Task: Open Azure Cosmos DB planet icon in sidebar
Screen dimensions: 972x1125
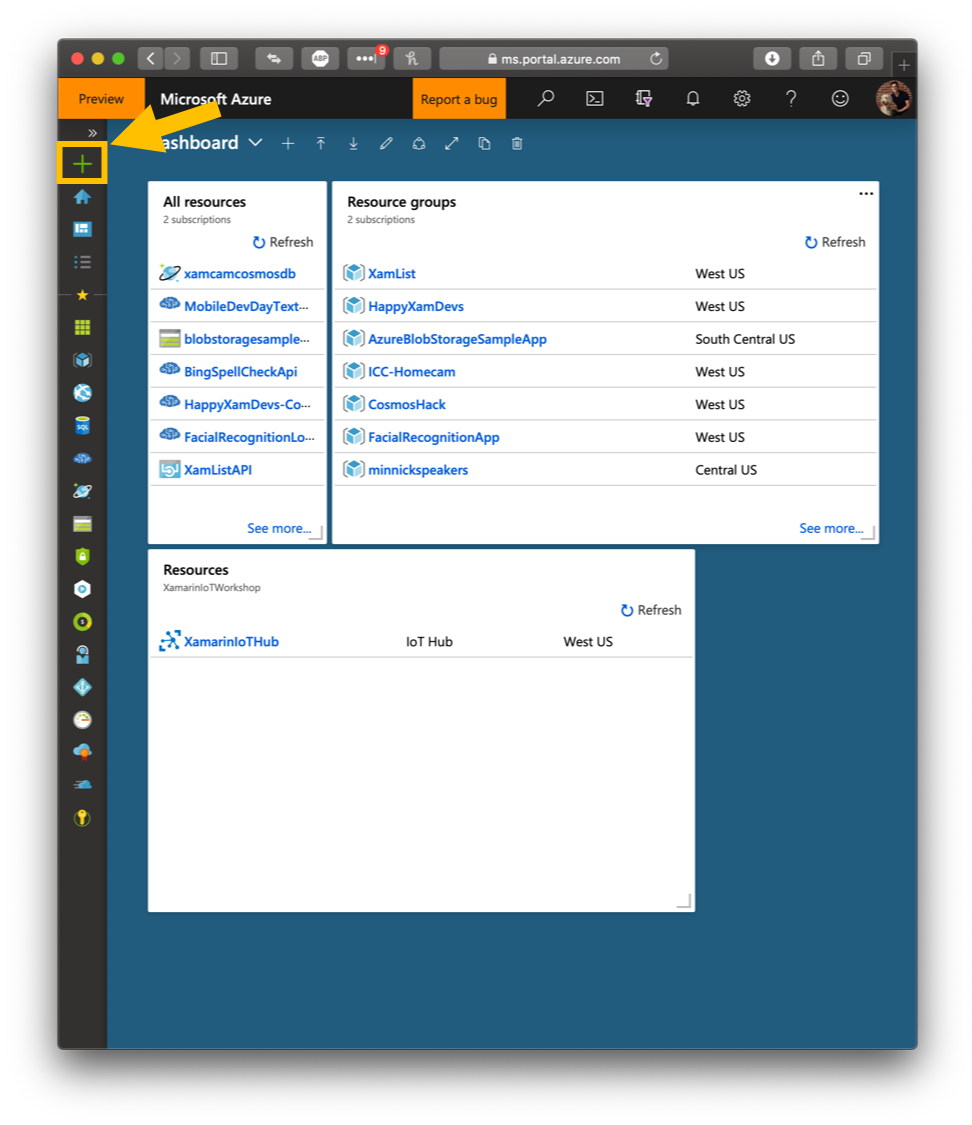Action: (82, 491)
